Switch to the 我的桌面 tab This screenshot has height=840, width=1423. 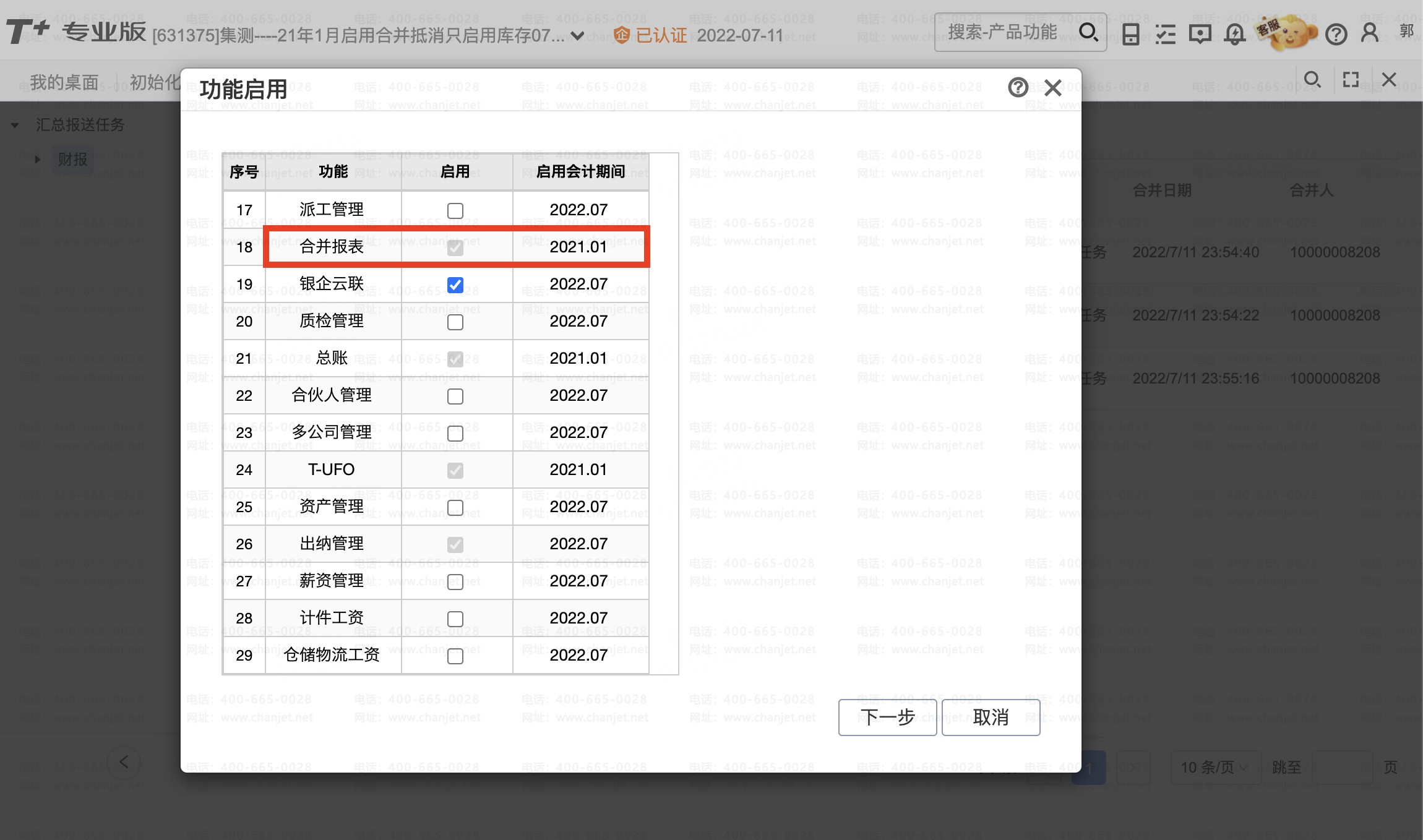(x=64, y=82)
